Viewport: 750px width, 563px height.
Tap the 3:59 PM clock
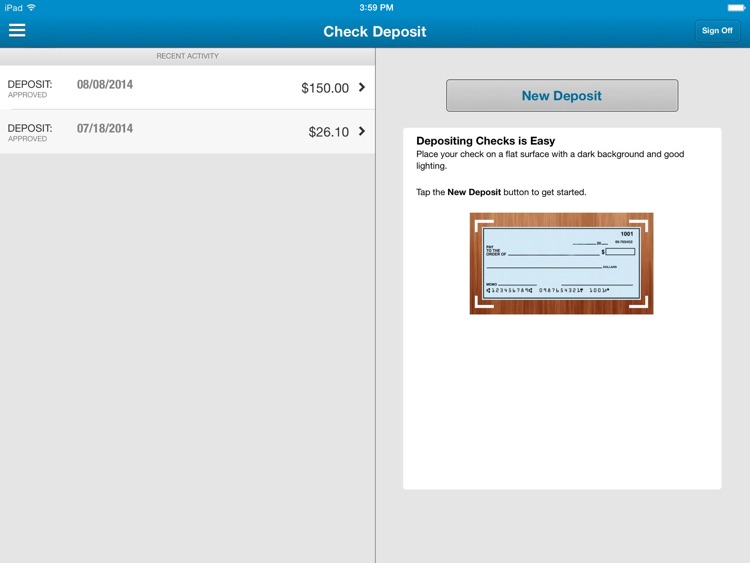(x=376, y=8)
